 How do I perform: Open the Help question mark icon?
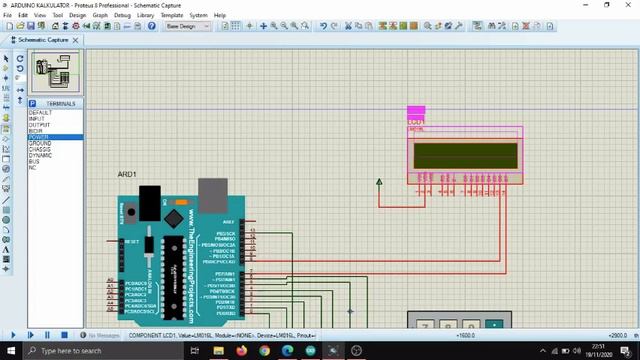coord(152,26)
